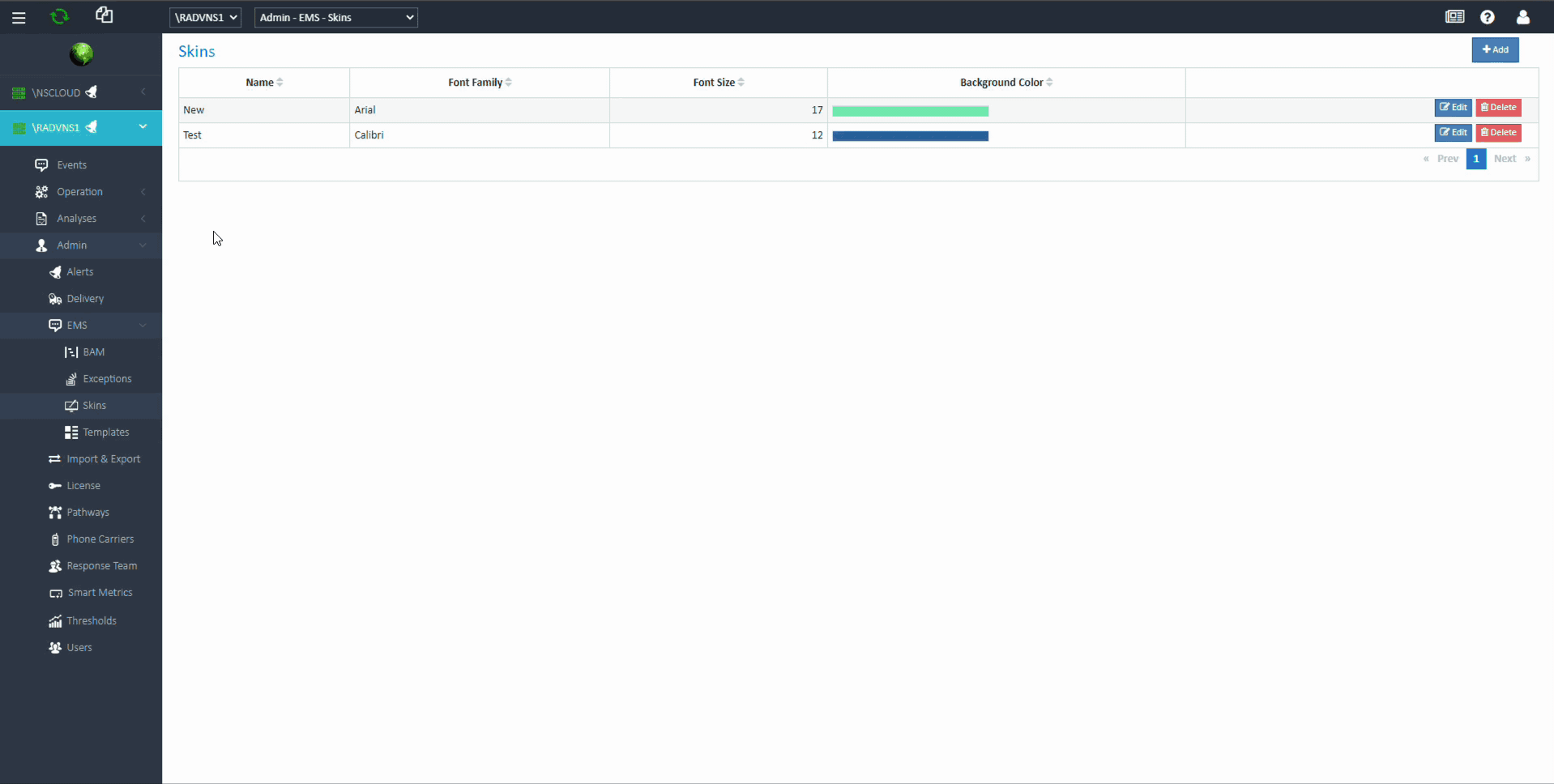This screenshot has width=1554, height=784.
Task: Expand the Operation menu chevron
Action: (x=143, y=192)
